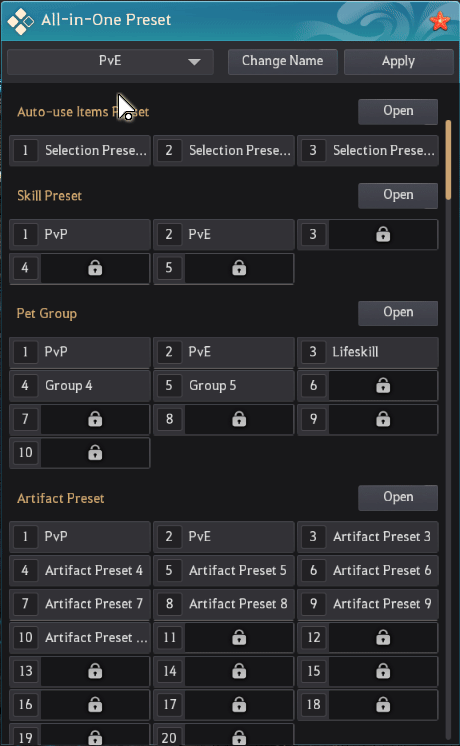Select first Selection Preset auto-use slot

80,151
